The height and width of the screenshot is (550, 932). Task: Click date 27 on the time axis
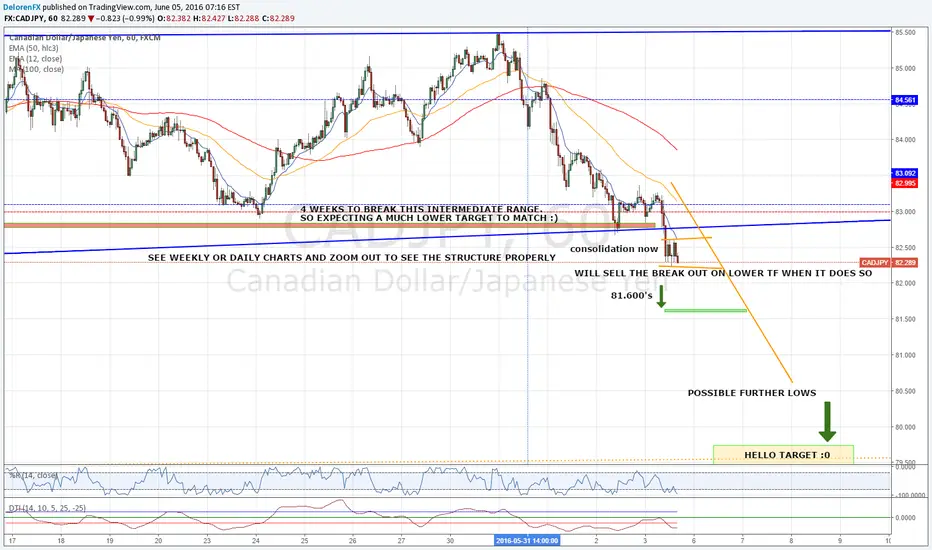401,540
